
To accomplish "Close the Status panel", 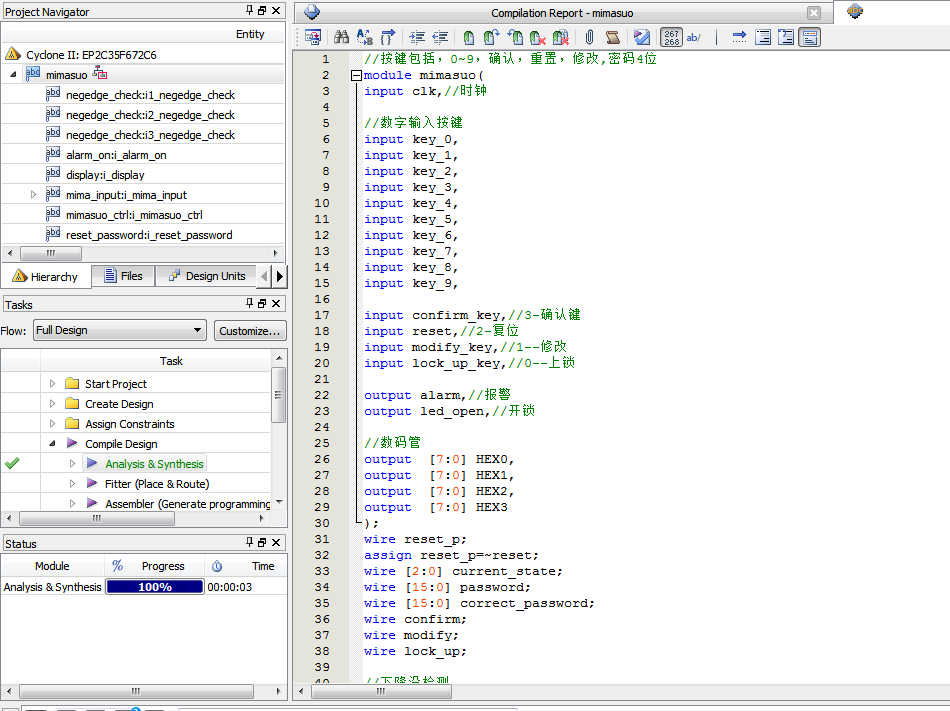I will click(276, 542).
